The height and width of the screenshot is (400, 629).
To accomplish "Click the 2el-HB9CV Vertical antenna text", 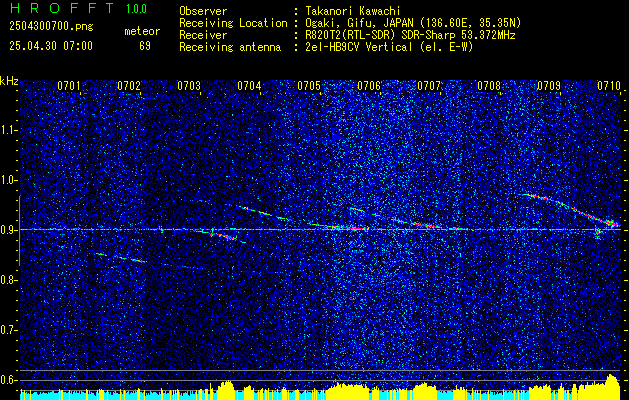I will click(389, 47).
